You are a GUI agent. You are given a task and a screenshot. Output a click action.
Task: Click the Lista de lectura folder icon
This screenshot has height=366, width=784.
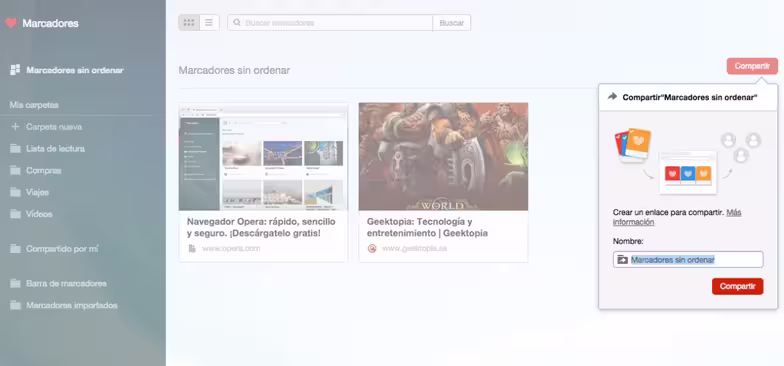pyautogui.click(x=16, y=148)
